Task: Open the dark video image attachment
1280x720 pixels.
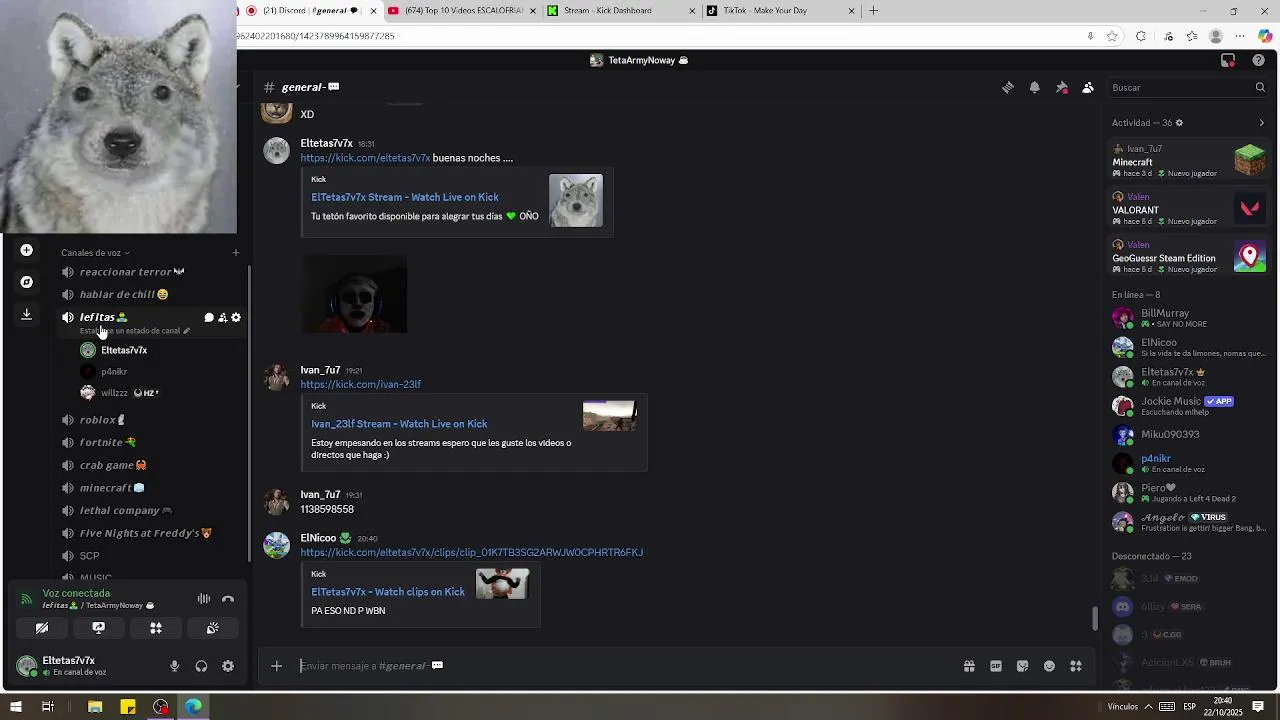Action: pos(354,294)
